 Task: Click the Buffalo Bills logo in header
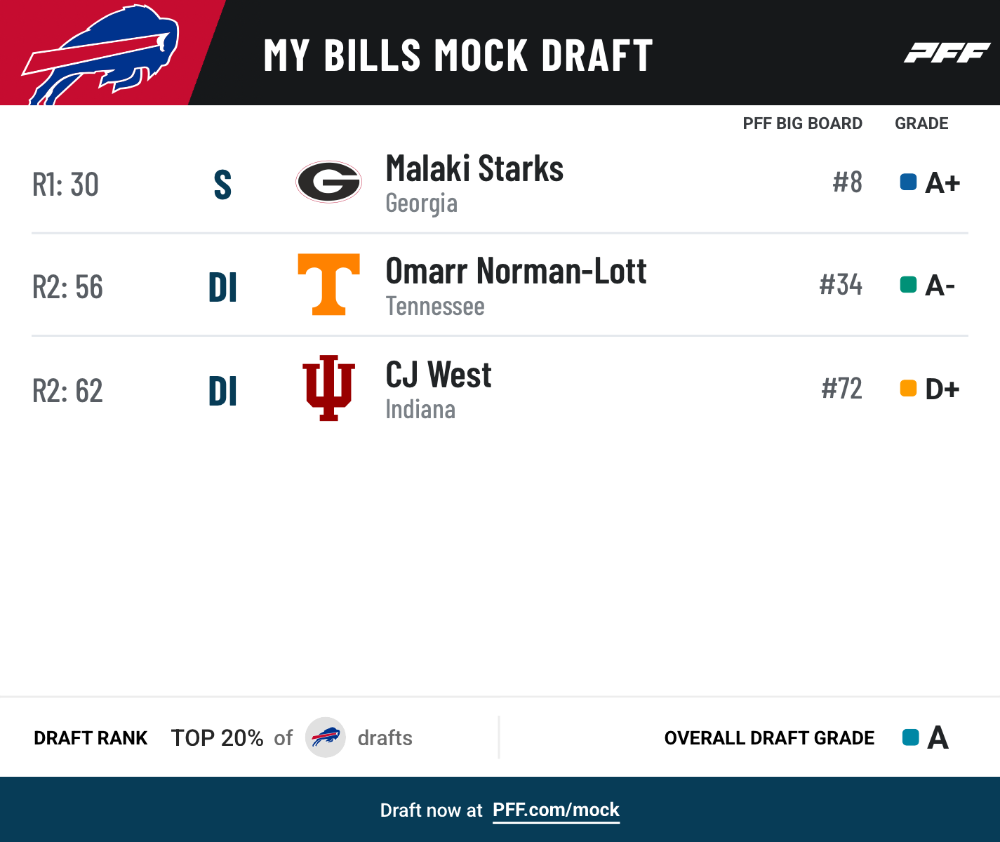coord(101,54)
